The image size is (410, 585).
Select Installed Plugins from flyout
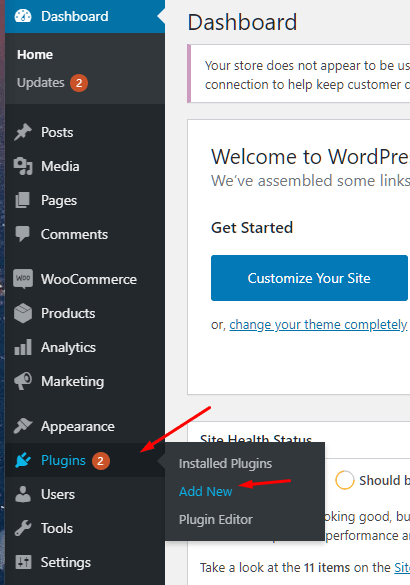tap(225, 464)
